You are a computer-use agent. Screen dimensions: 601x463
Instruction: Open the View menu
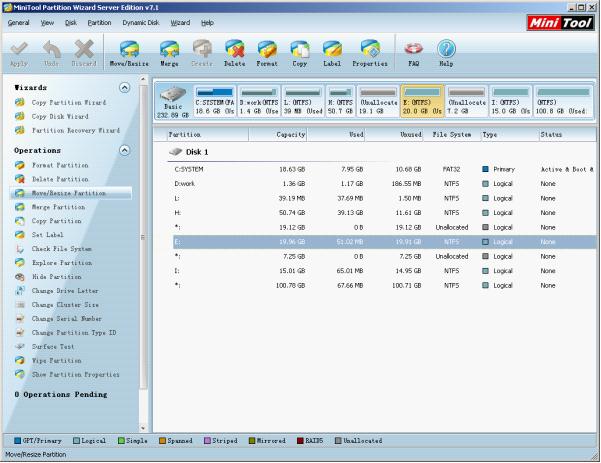click(x=48, y=23)
